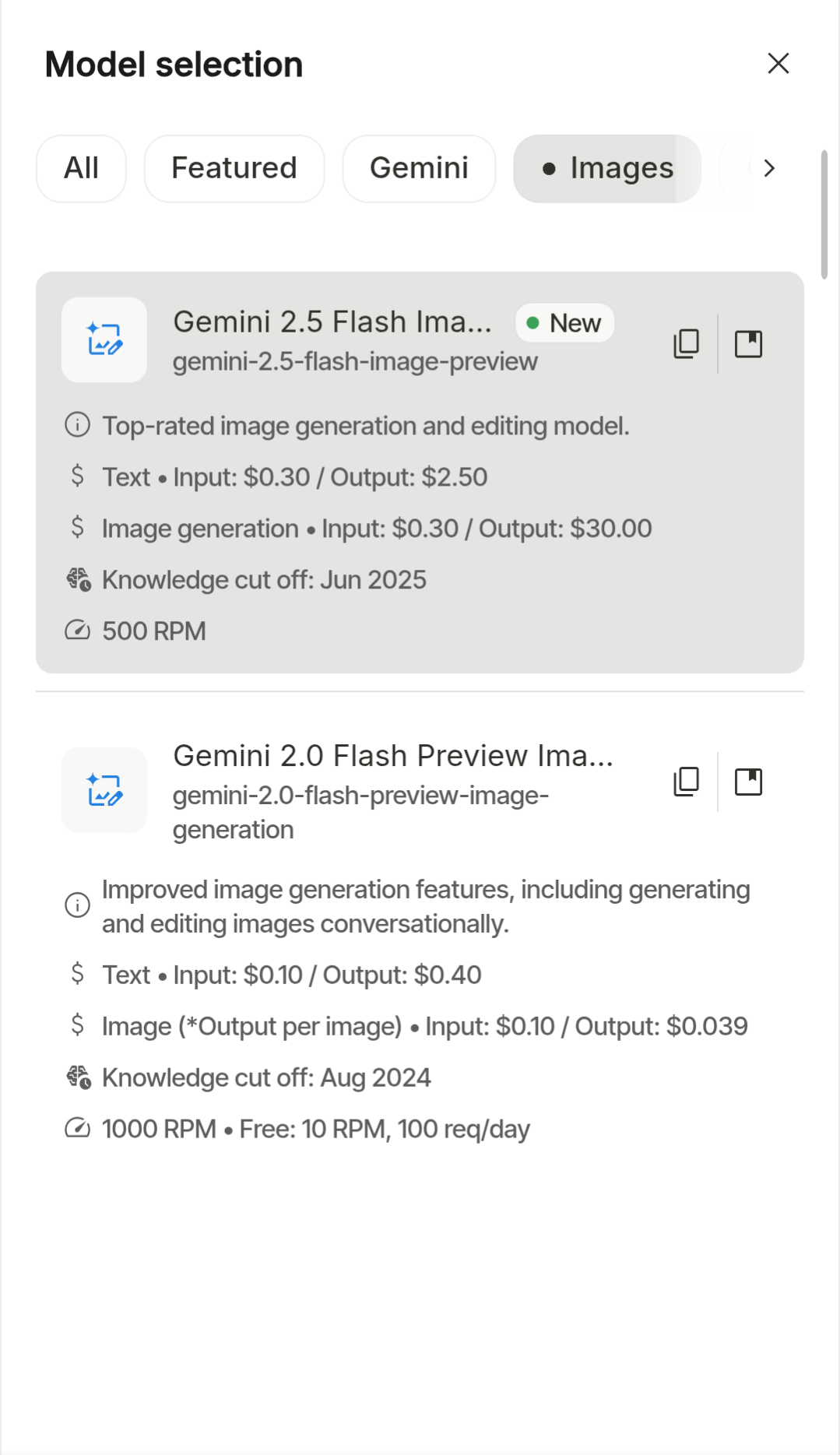
Task: Open Gemini 2.0 Flash Preview docs icon
Action: 748,781
